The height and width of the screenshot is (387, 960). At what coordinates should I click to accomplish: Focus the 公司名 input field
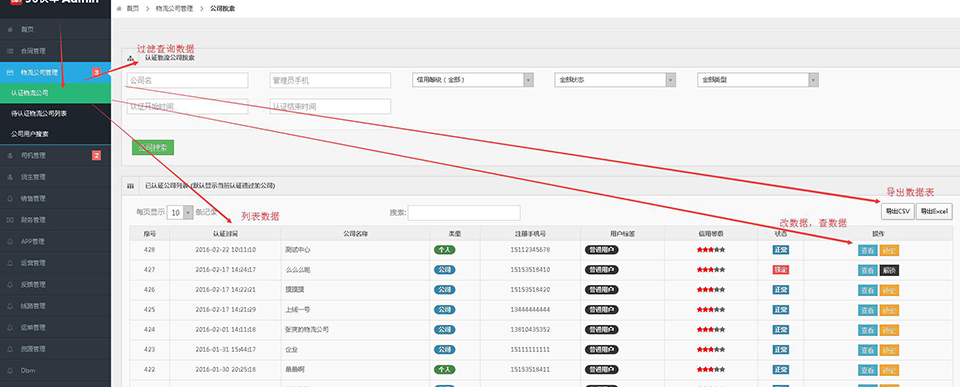pyautogui.click(x=187, y=80)
